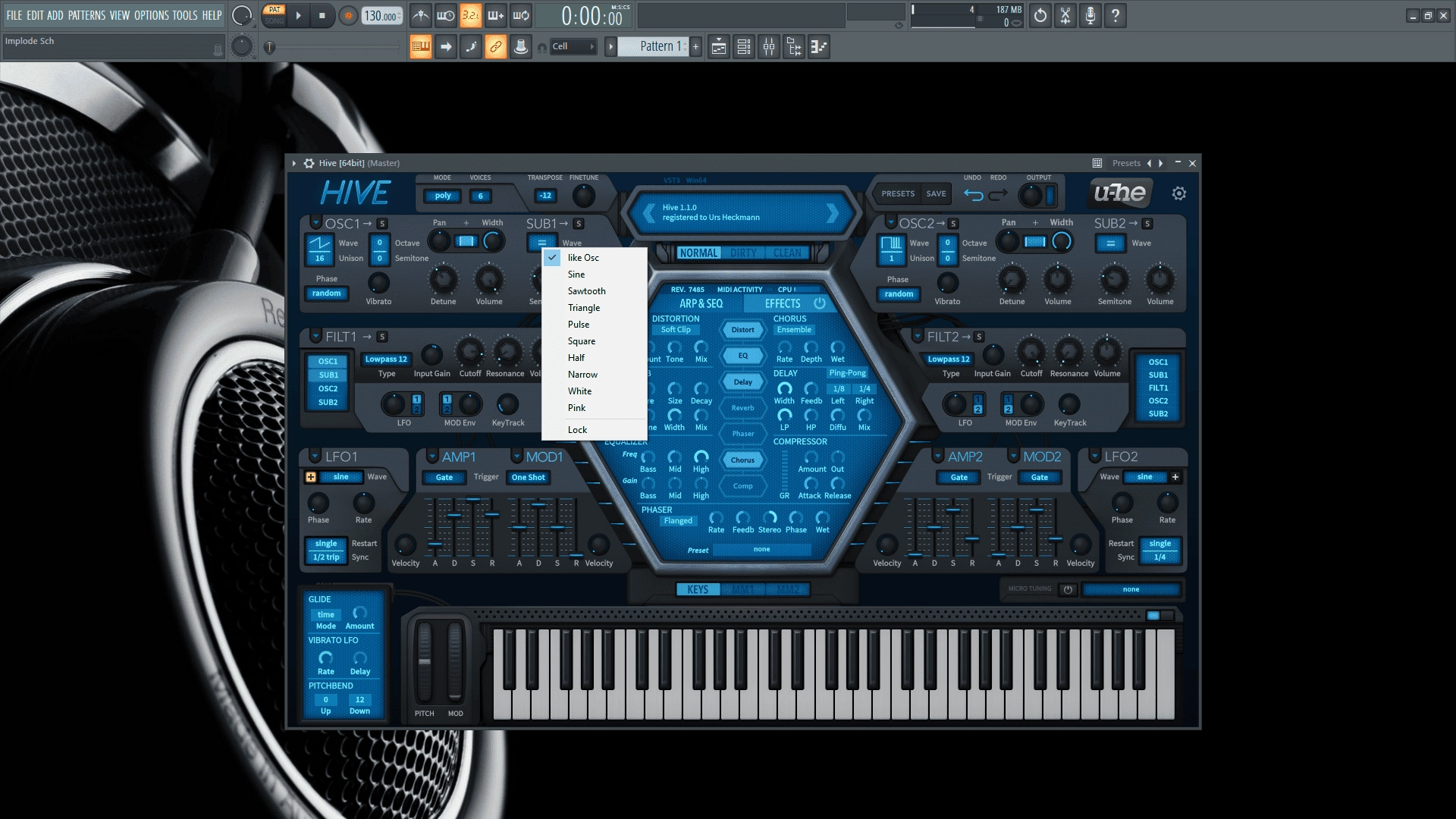
Task: Toggle the Micro Tuning power button
Action: [x=1068, y=589]
